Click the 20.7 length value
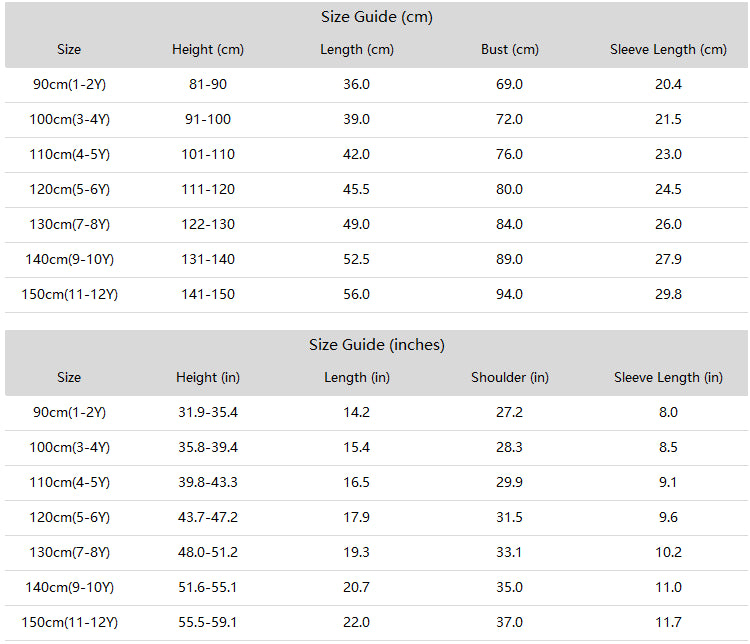Image resolution: width=750 pixels, height=644 pixels. coord(356,588)
